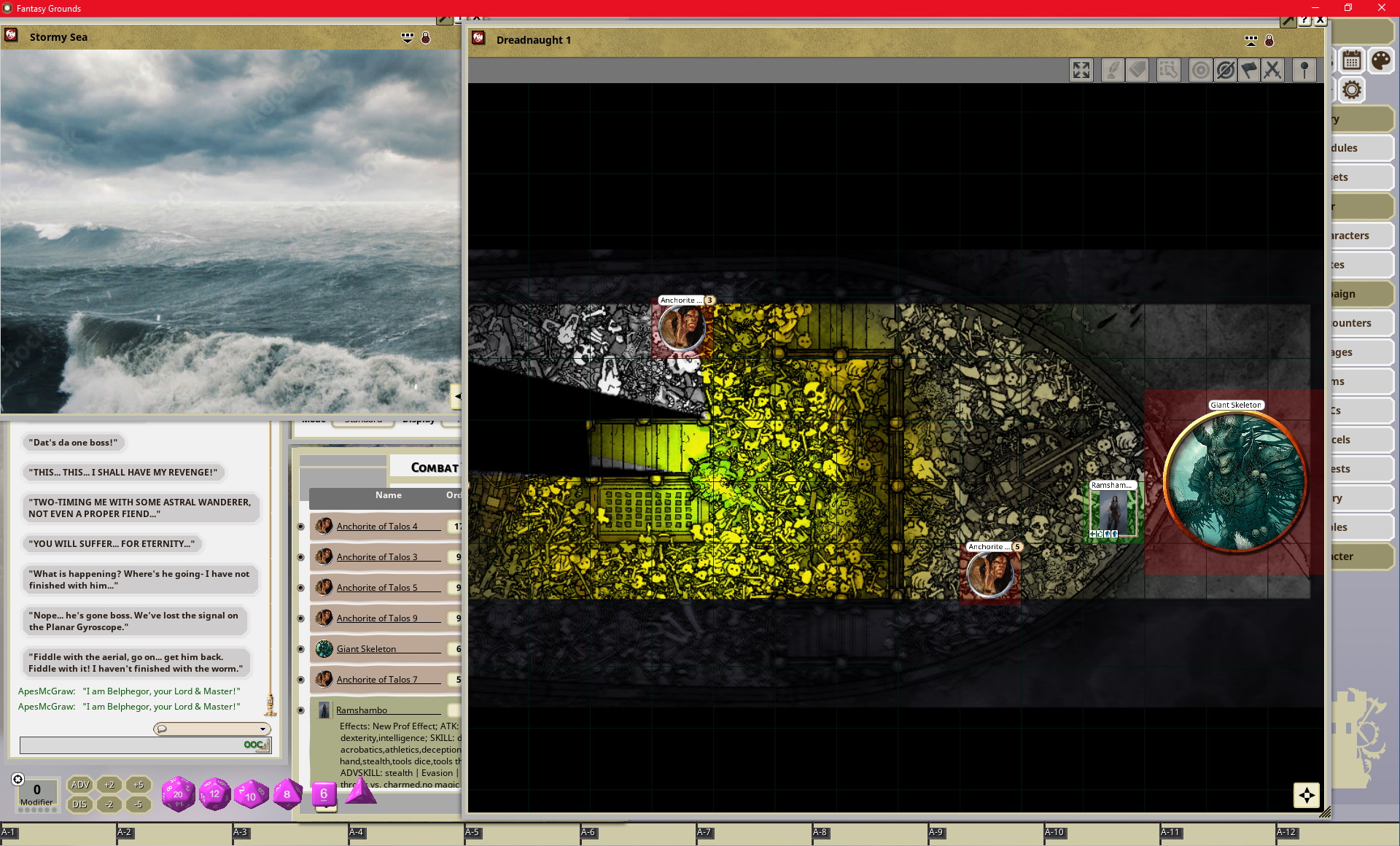1400x846 pixels.
Task: Click the crossed swords combat icon
Action: pyautogui.click(x=1272, y=70)
